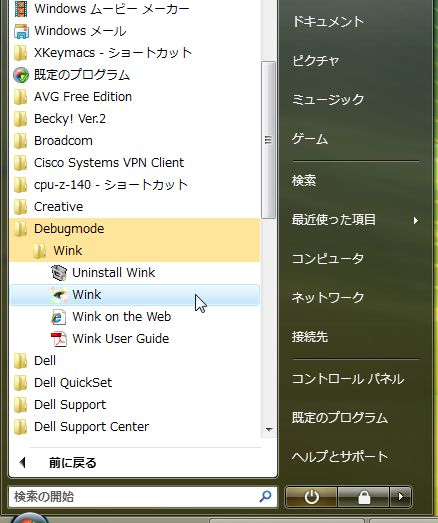
Task: Expand Dell QuickSet folder
Action: coord(135,383)
